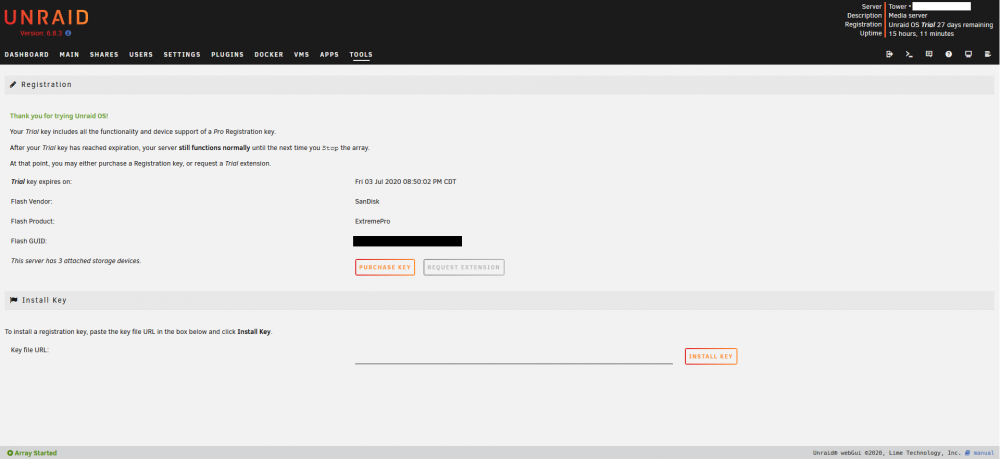
Task: Click the Purchase Key button
Action: [x=385, y=267]
